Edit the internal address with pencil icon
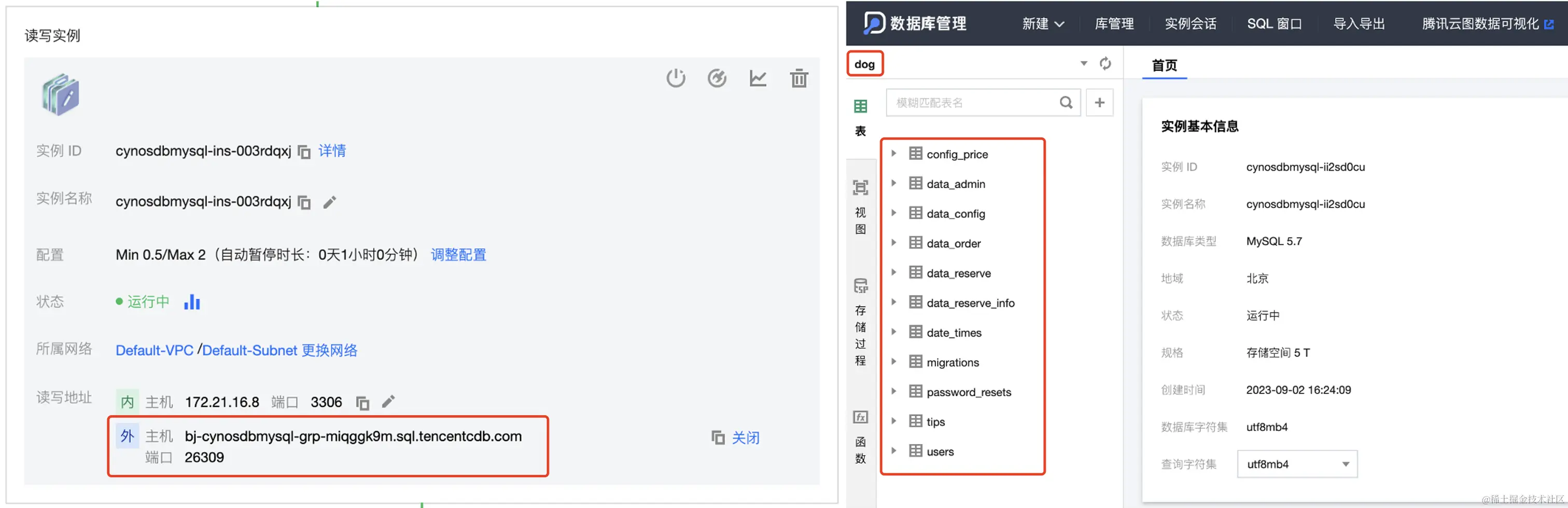 pyautogui.click(x=388, y=402)
